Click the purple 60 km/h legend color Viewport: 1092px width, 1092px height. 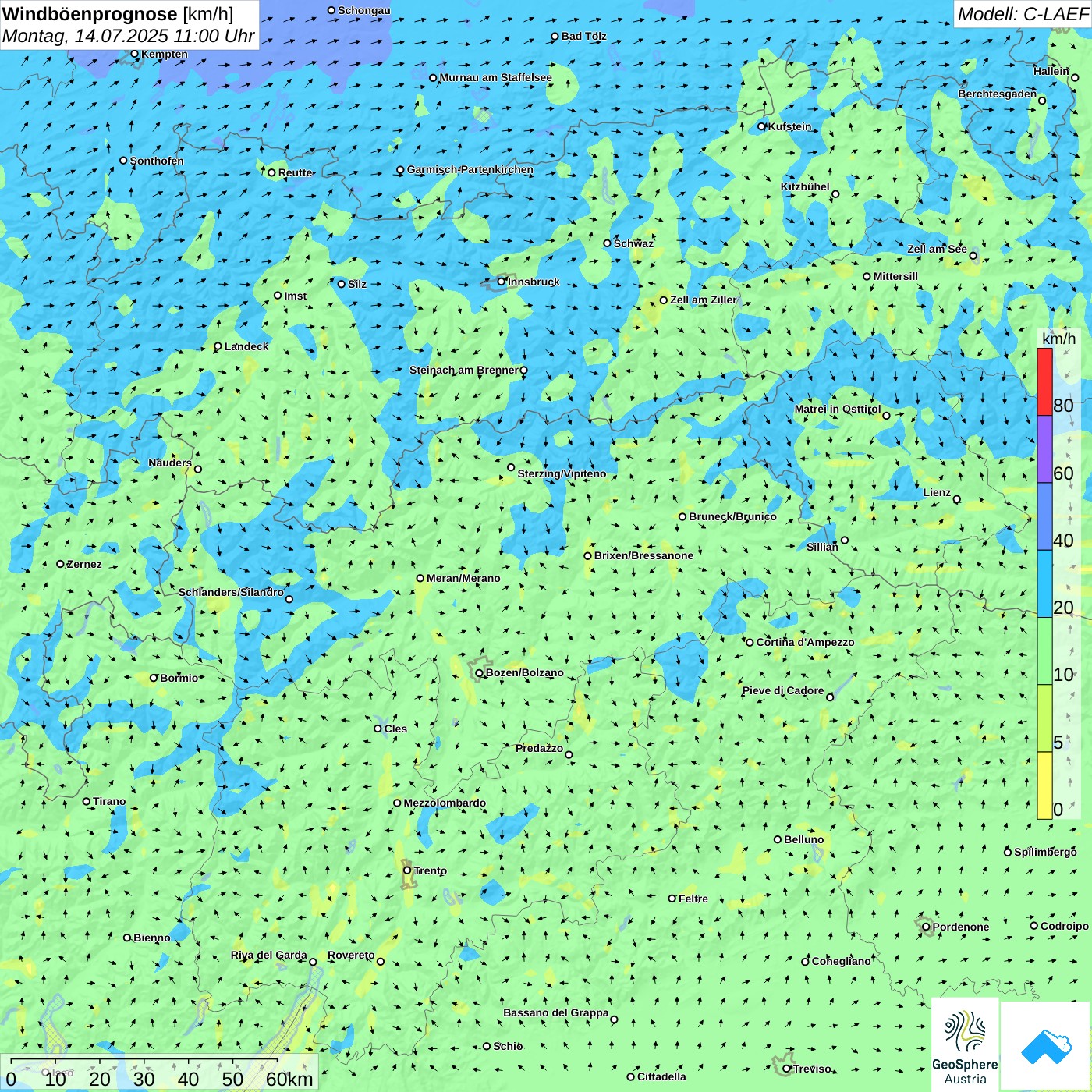[x=1044, y=449]
